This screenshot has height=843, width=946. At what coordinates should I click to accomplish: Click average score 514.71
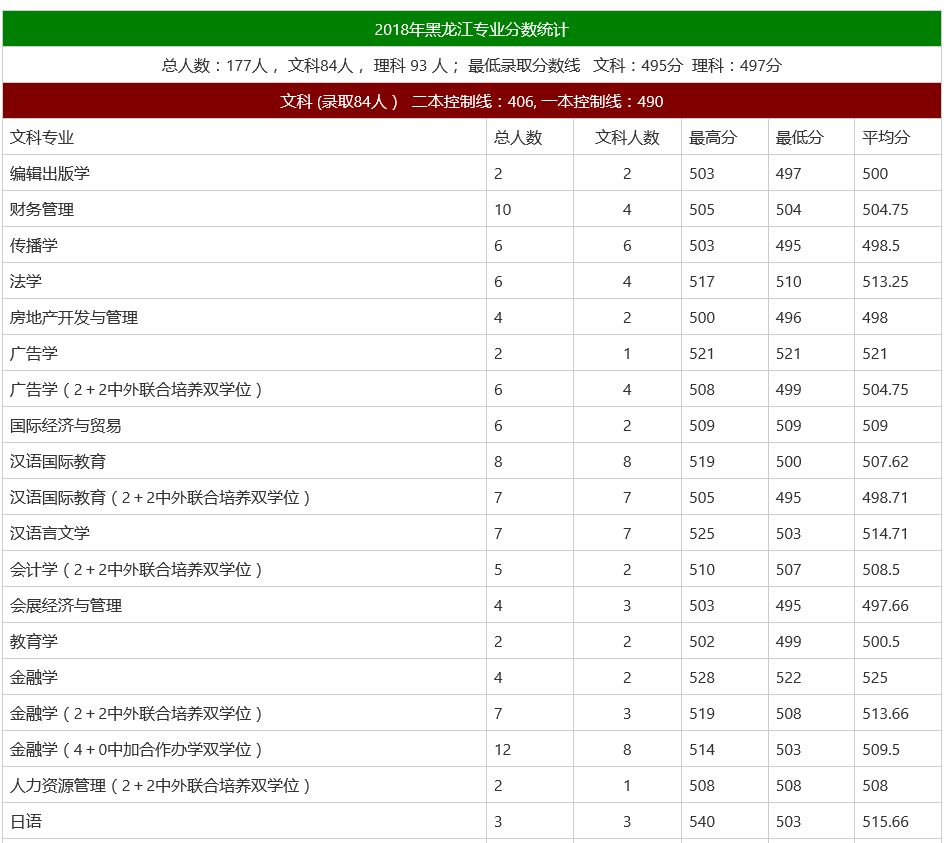[885, 533]
